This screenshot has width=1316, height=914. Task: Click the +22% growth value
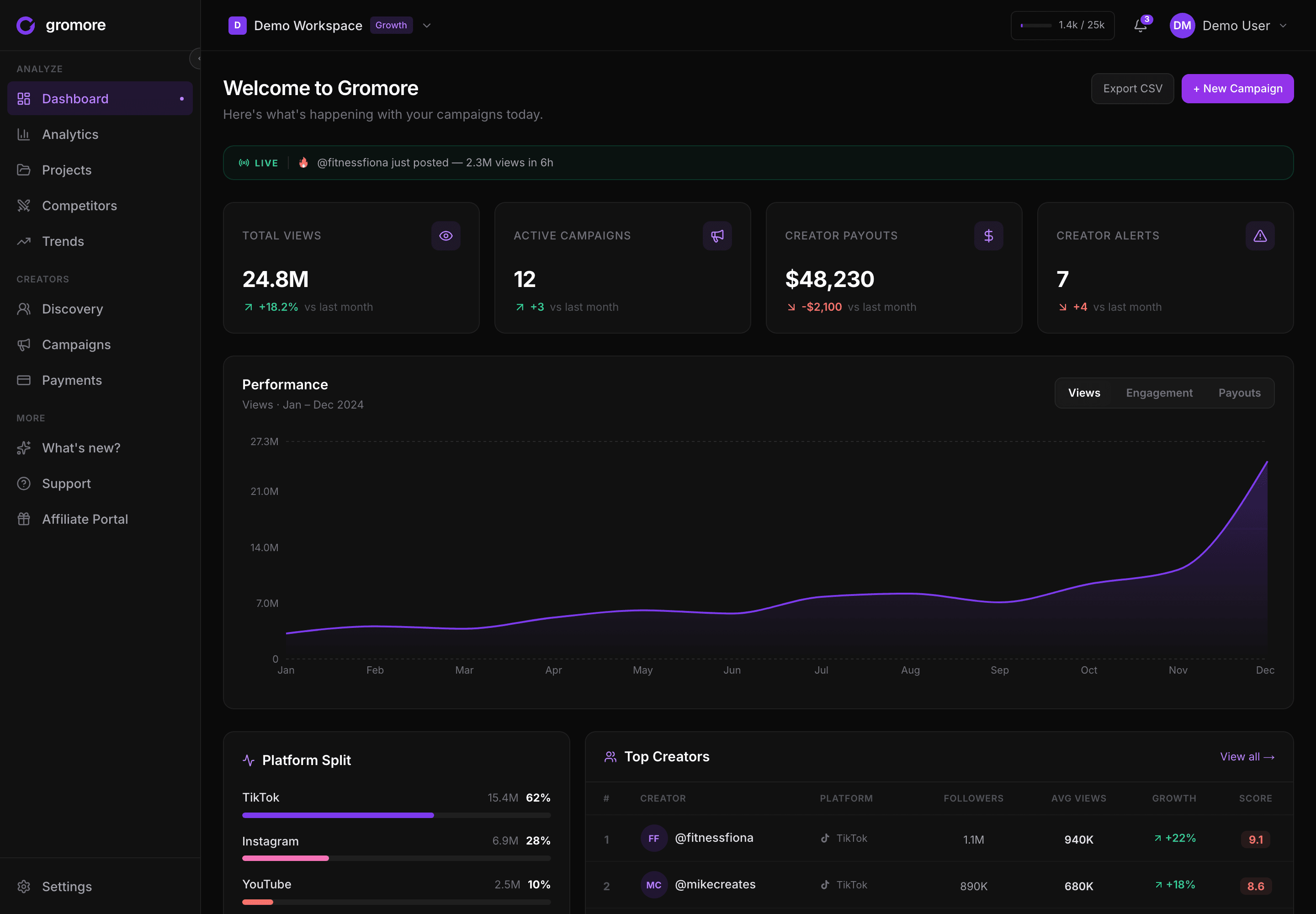[x=1174, y=838]
